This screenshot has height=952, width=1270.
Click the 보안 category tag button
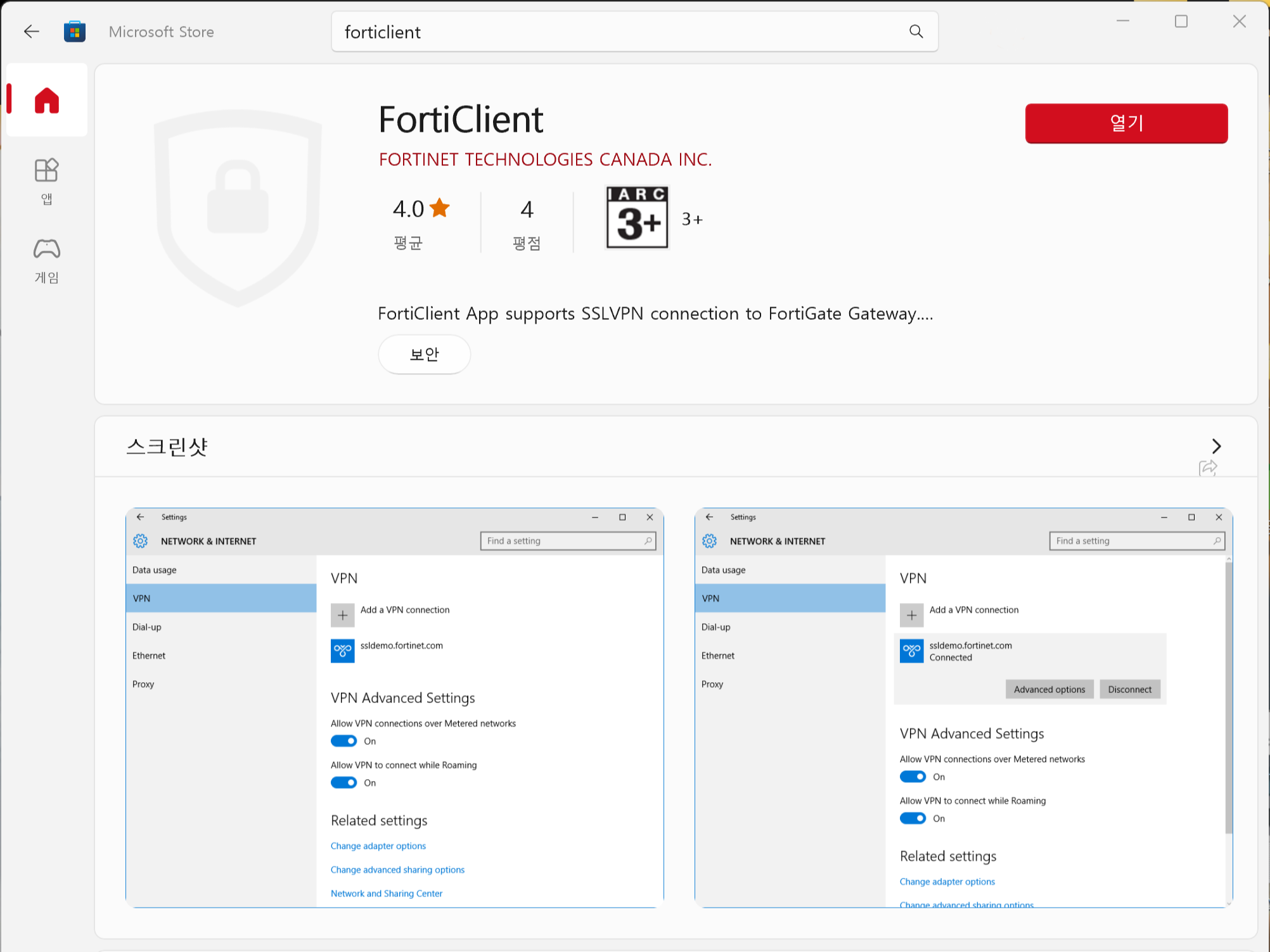point(424,354)
